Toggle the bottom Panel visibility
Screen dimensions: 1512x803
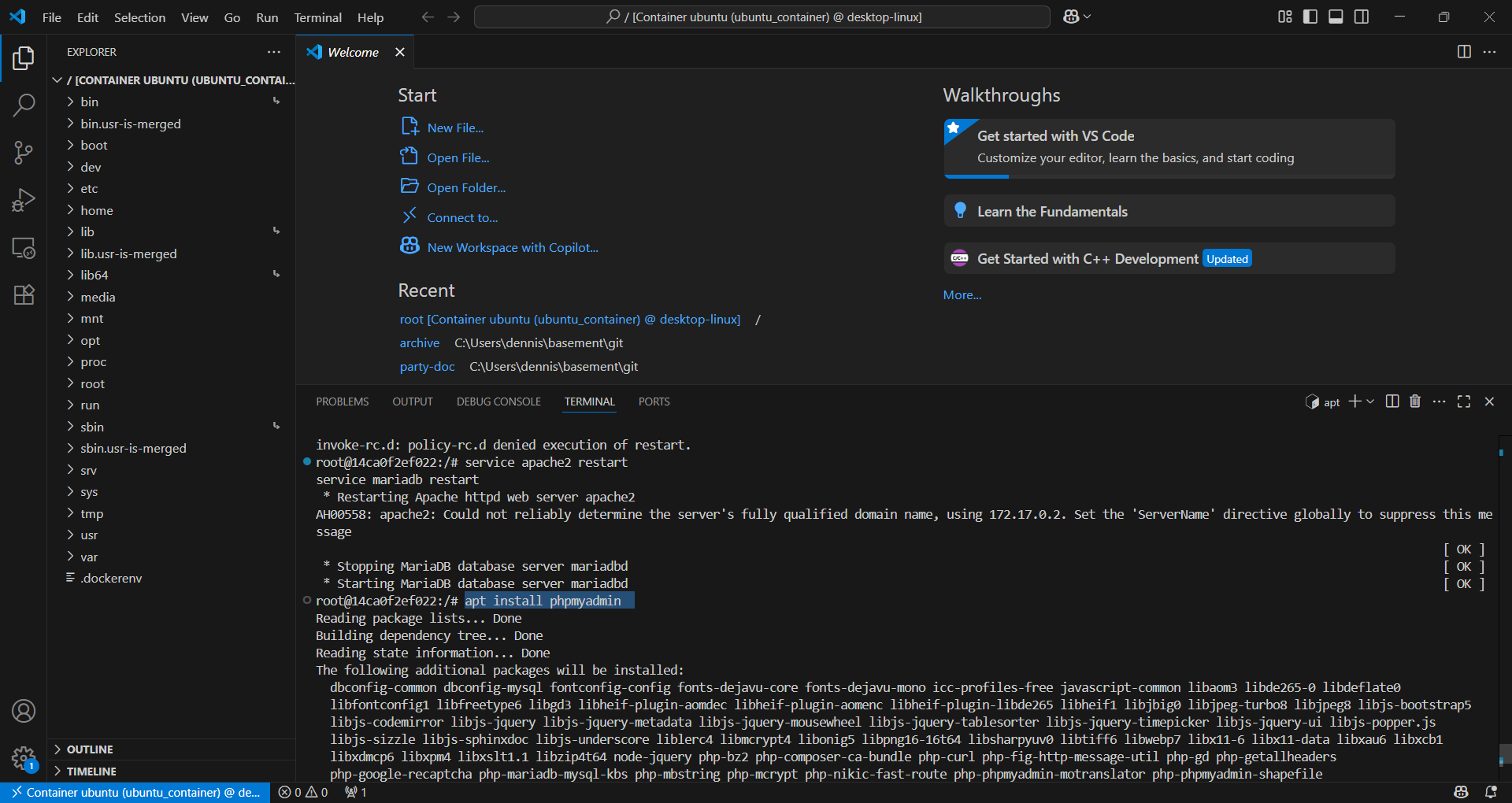click(1336, 17)
